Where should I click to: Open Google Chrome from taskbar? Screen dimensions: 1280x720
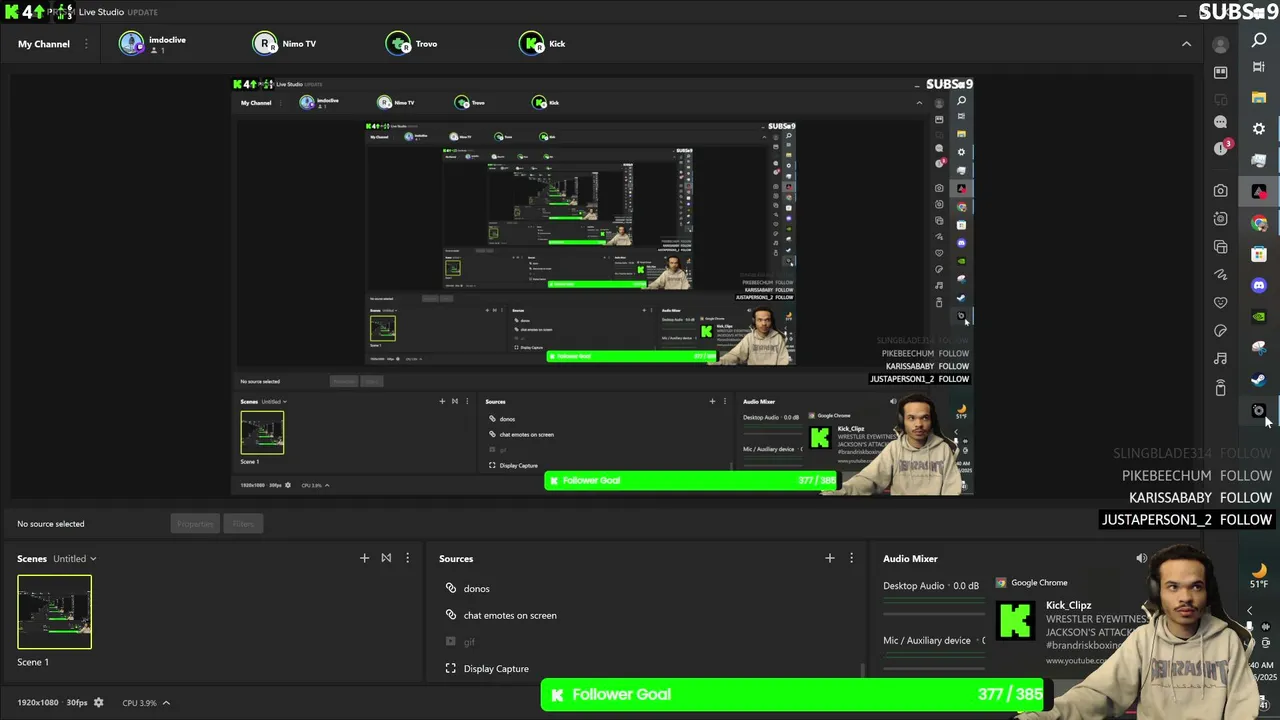coord(1259,223)
